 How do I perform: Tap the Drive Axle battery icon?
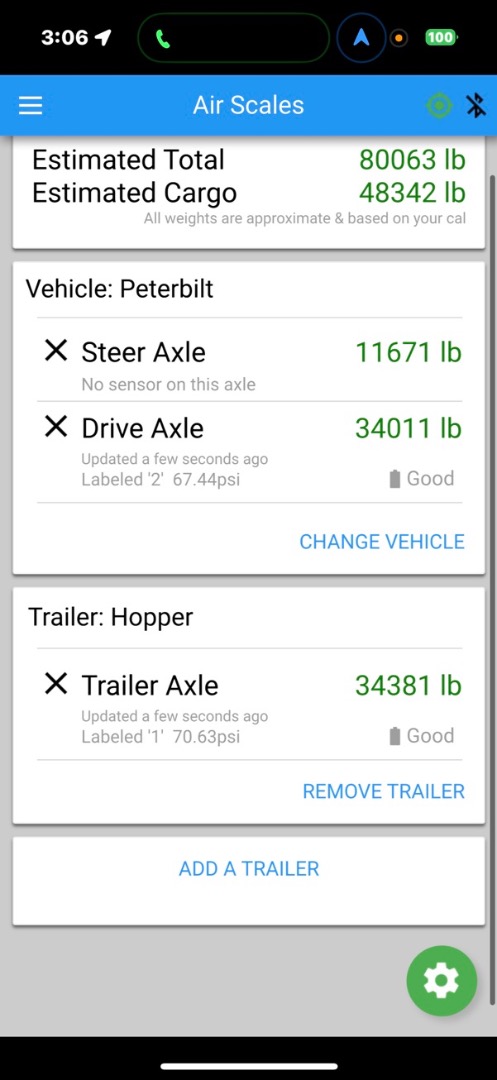(x=394, y=479)
